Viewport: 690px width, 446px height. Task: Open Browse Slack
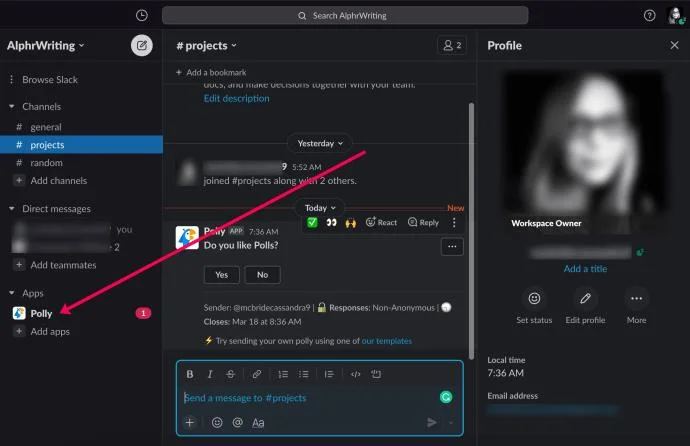pos(50,80)
